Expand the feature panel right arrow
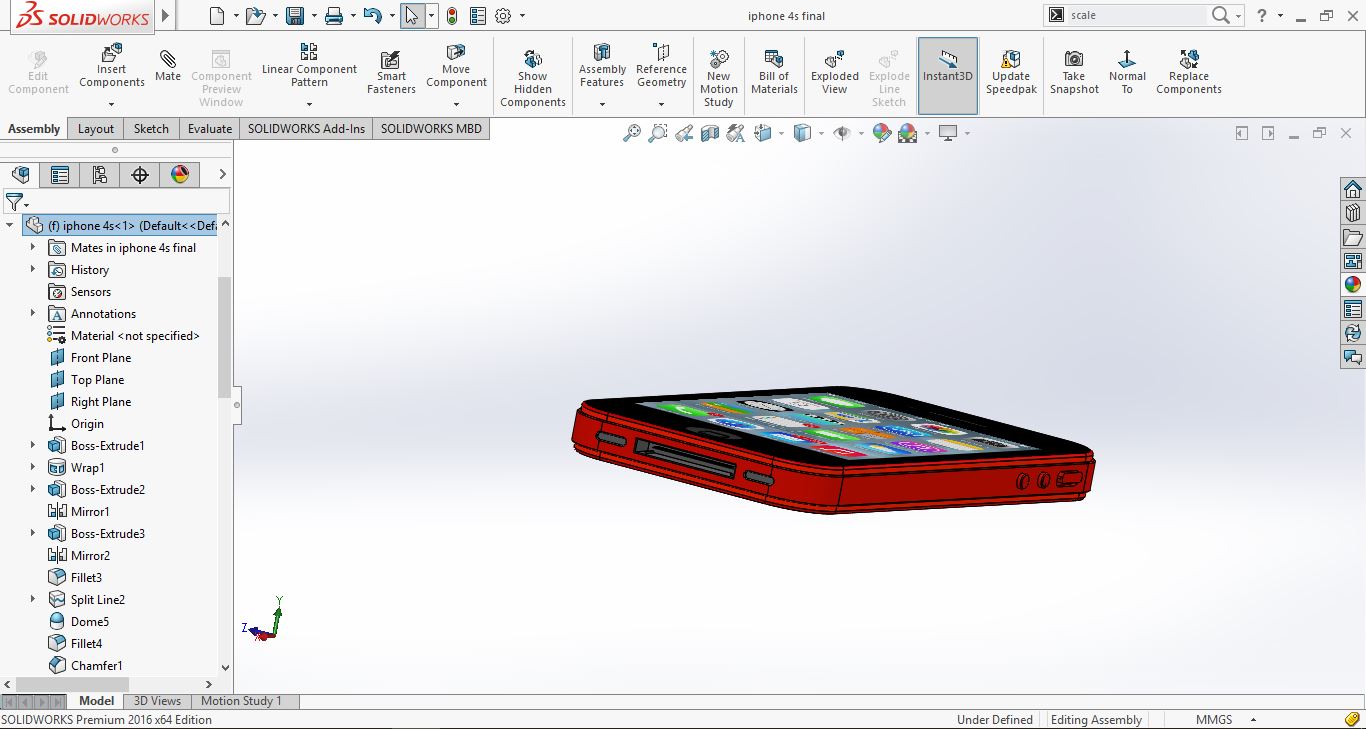This screenshot has height=729, width=1366. (222, 175)
